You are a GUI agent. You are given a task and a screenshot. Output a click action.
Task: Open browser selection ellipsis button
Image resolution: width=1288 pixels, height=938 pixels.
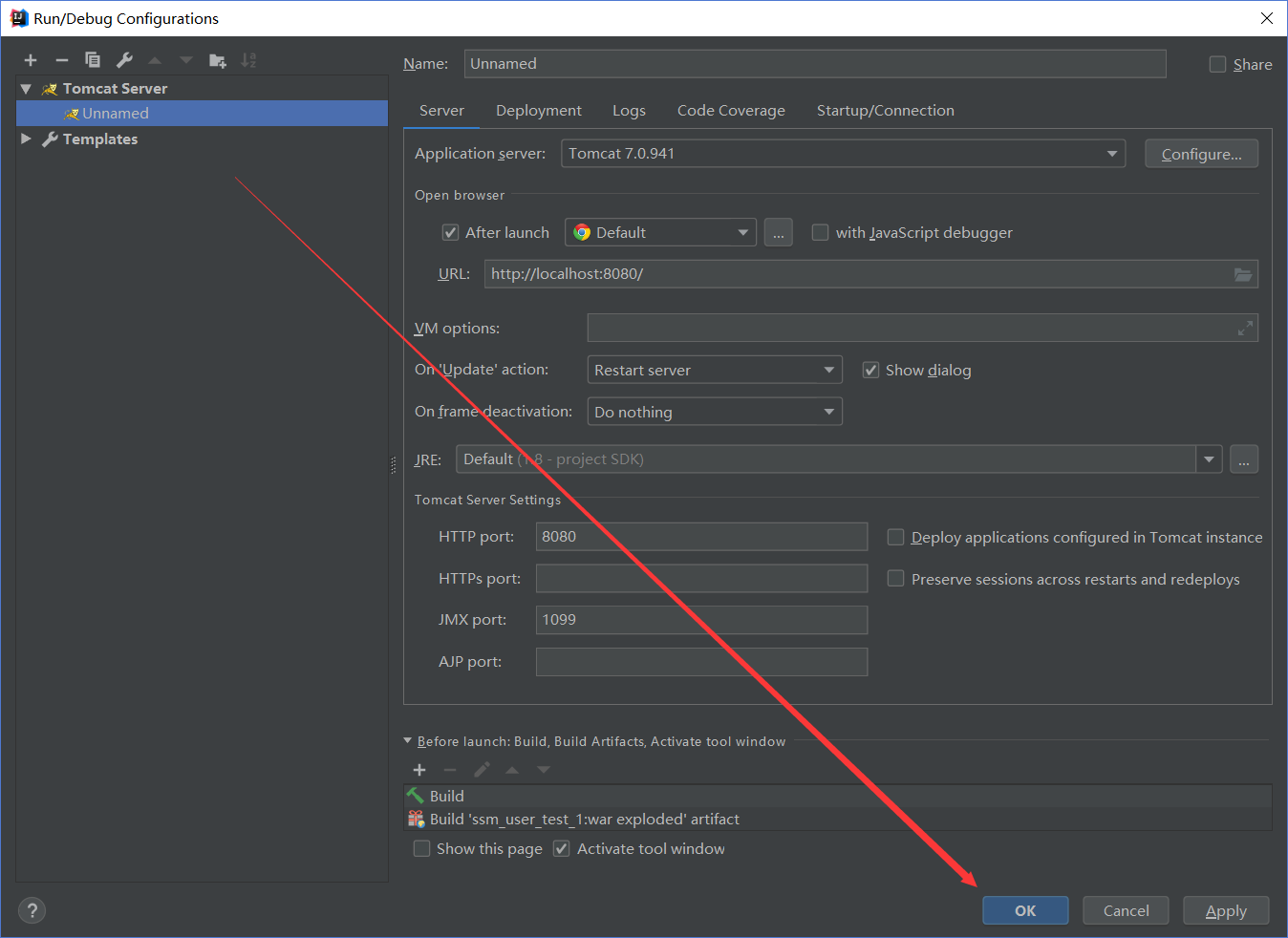pos(779,232)
